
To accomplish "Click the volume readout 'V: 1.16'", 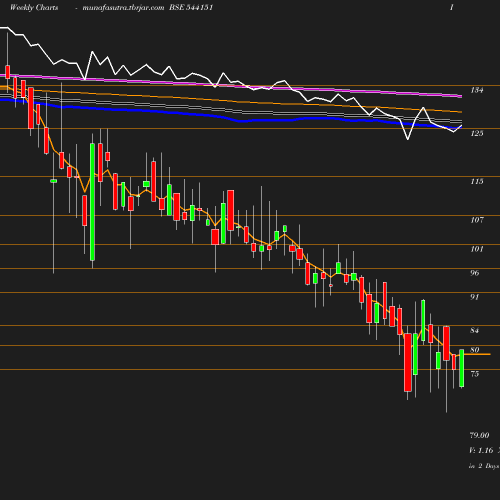I will 481,450.
